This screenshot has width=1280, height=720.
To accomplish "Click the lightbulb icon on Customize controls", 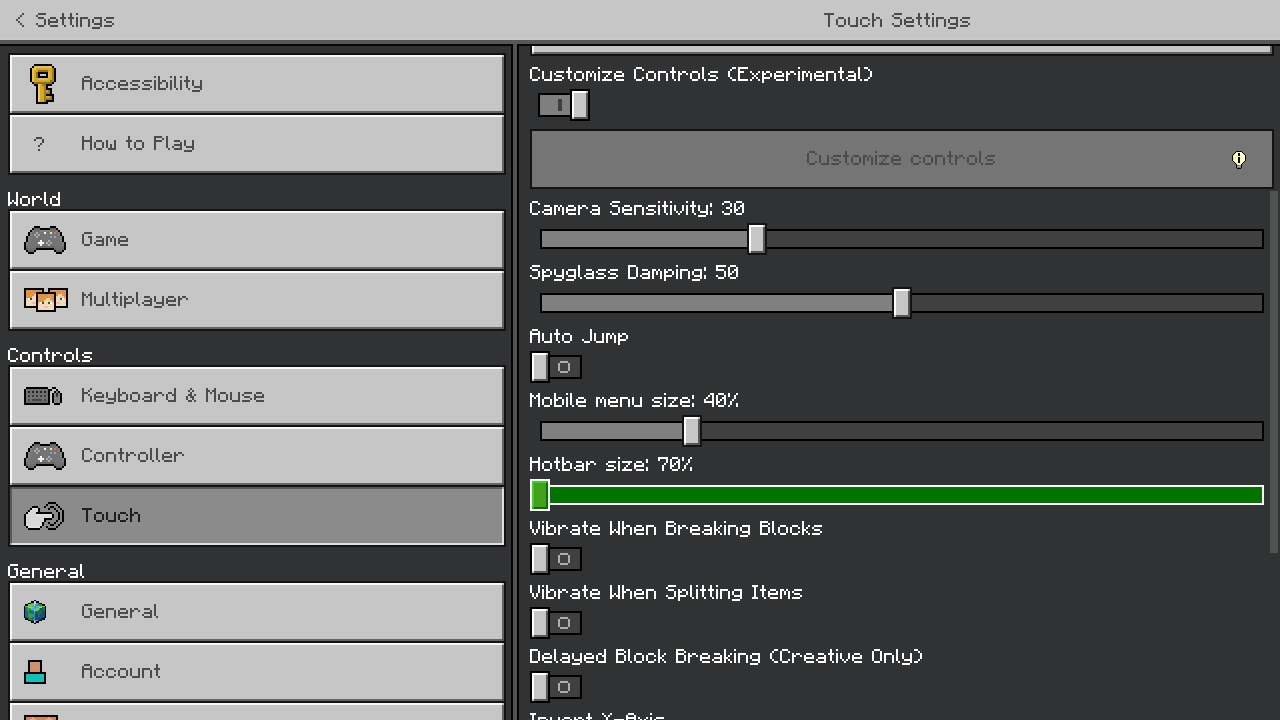I will coord(1239,159).
